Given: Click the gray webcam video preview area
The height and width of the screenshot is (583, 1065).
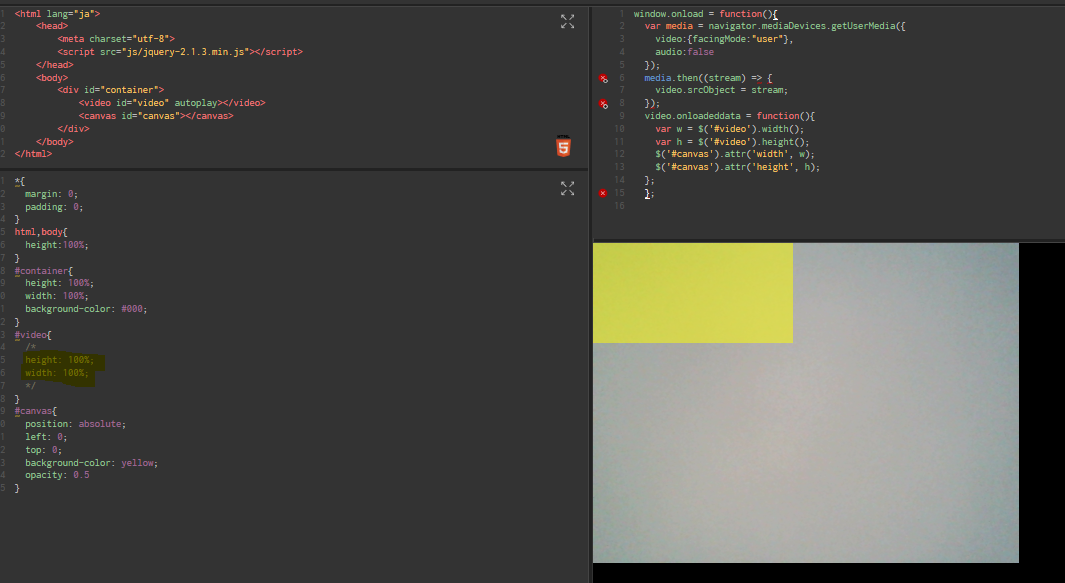Looking at the screenshot, I should coord(806,403).
